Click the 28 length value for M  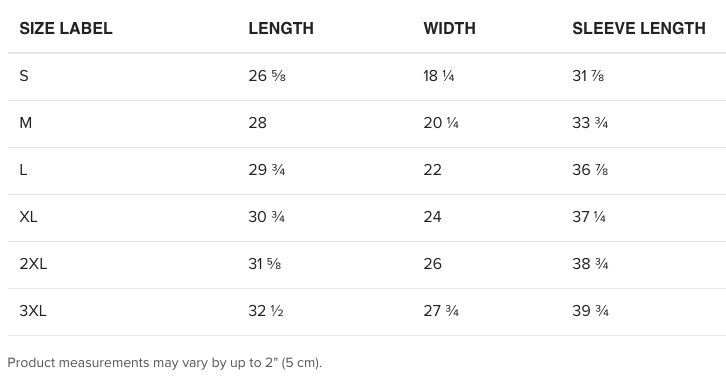coord(257,123)
